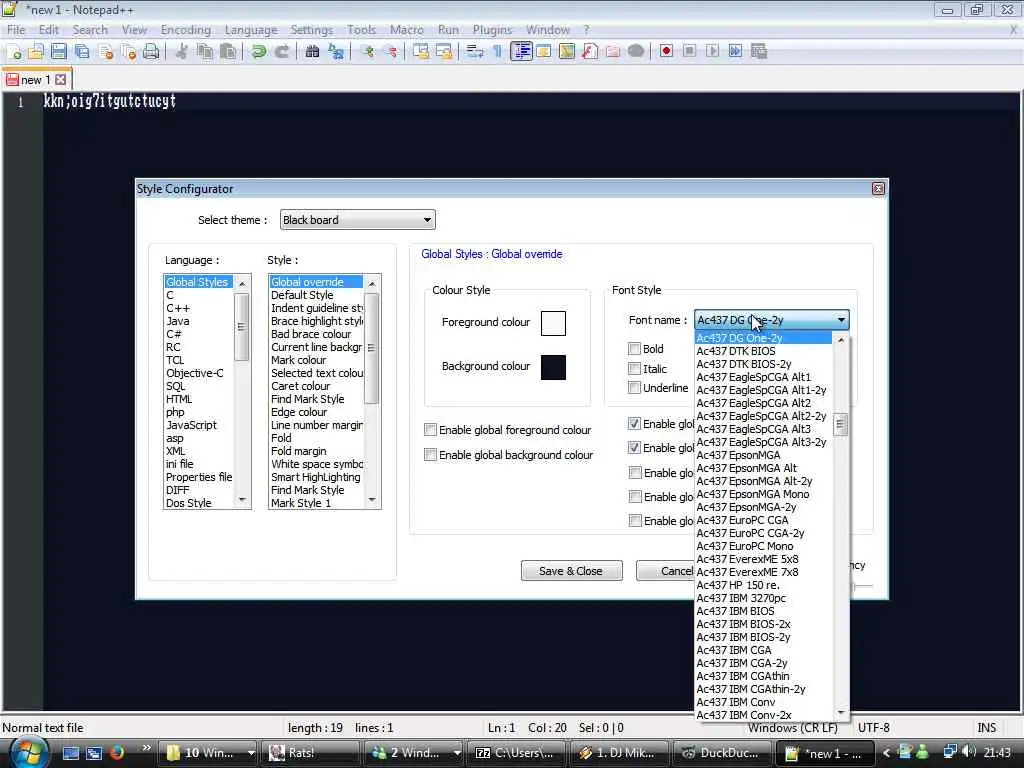Click the Windows Start orb
Viewport: 1024px width, 768px height.
coord(29,753)
